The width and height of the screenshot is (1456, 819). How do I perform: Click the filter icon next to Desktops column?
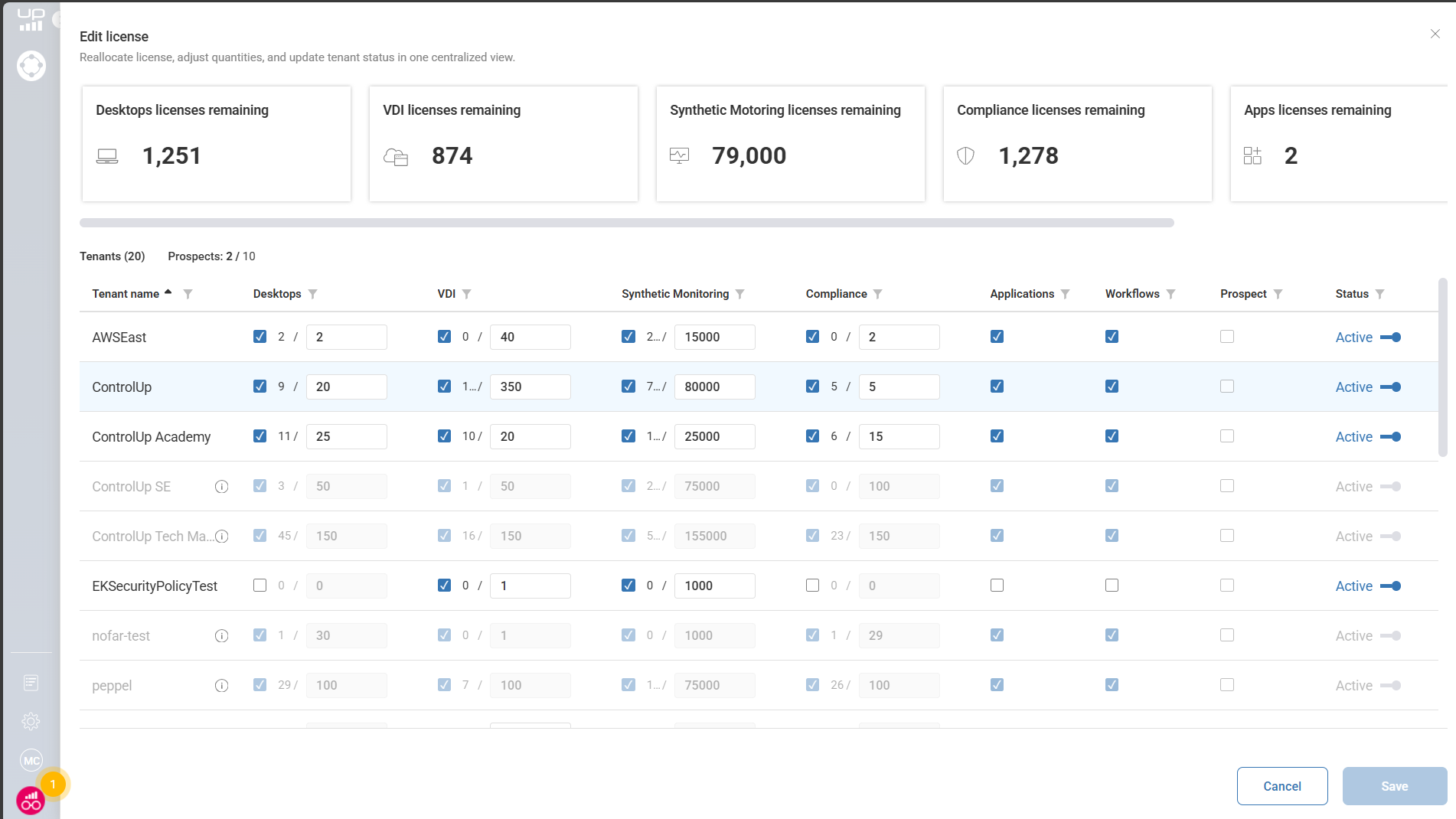point(312,294)
